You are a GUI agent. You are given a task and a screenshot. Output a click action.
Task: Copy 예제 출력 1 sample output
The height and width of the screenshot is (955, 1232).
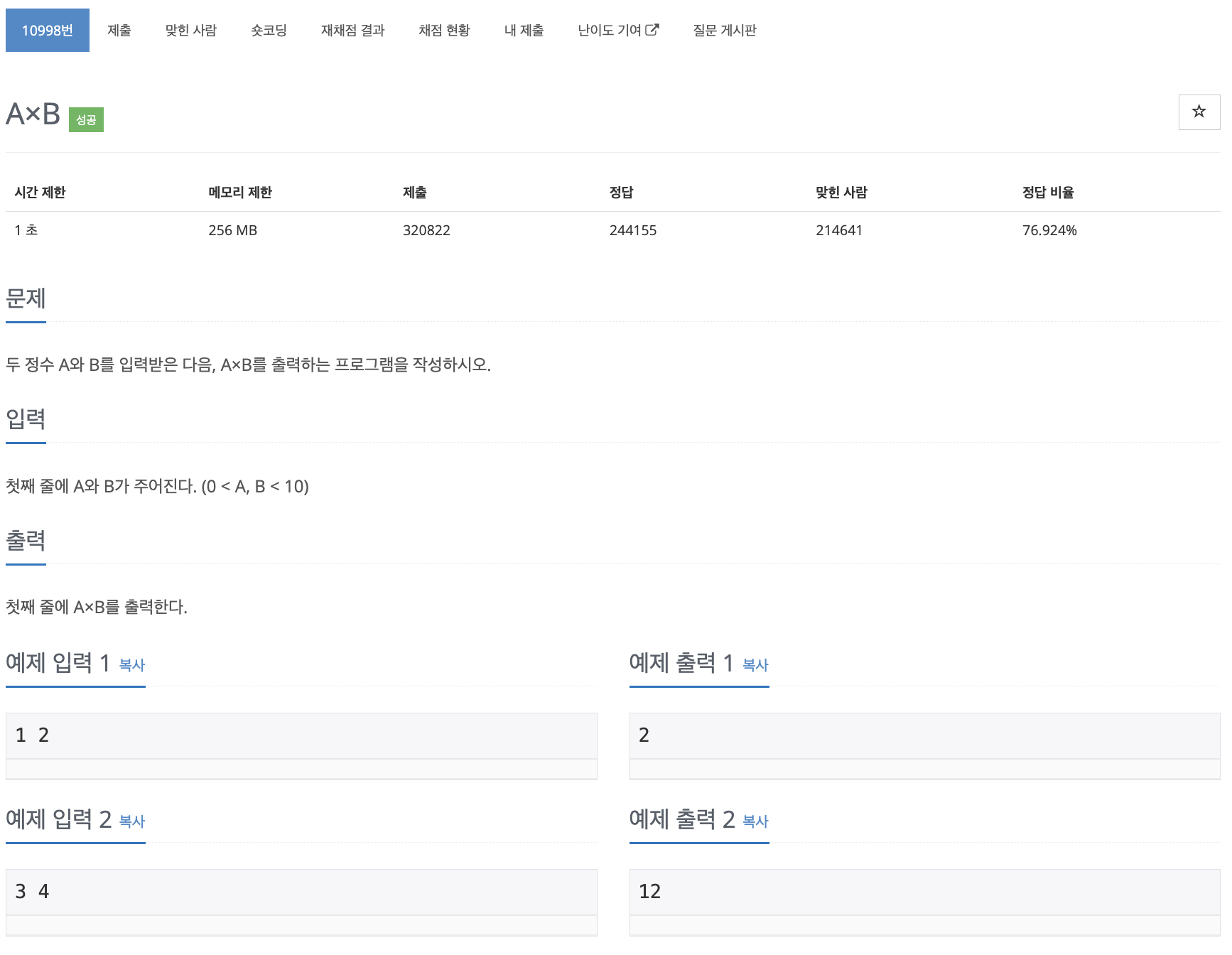[x=755, y=666]
